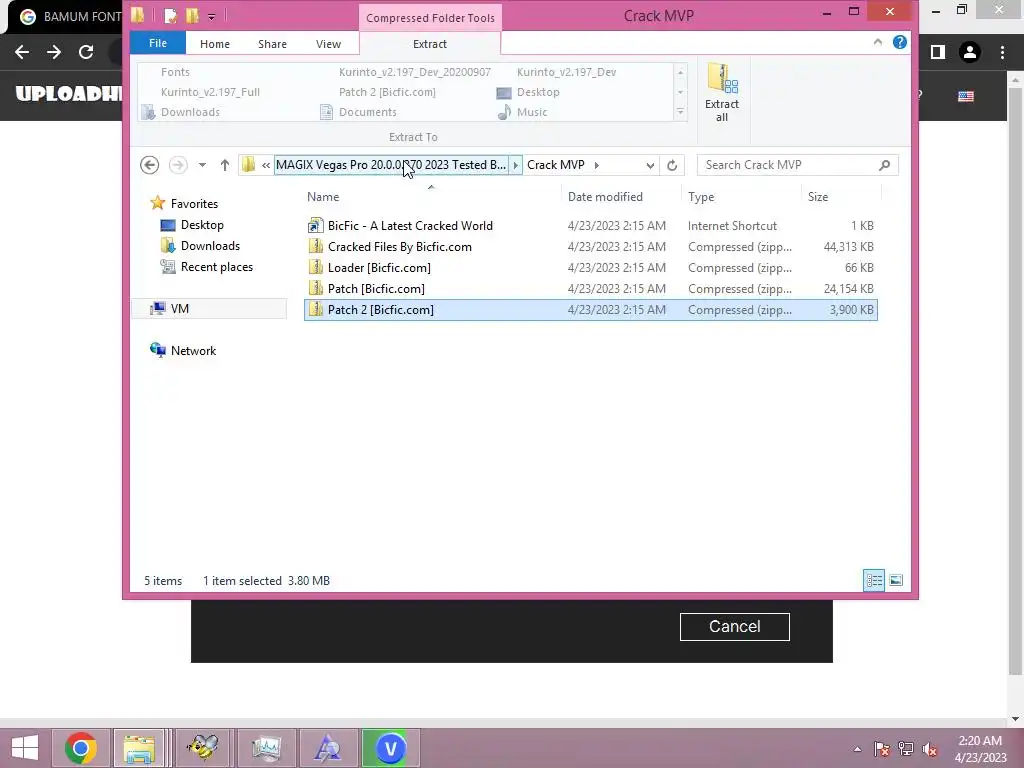Choose Fonts as extract destination
The image size is (1024, 768).
tap(175, 72)
